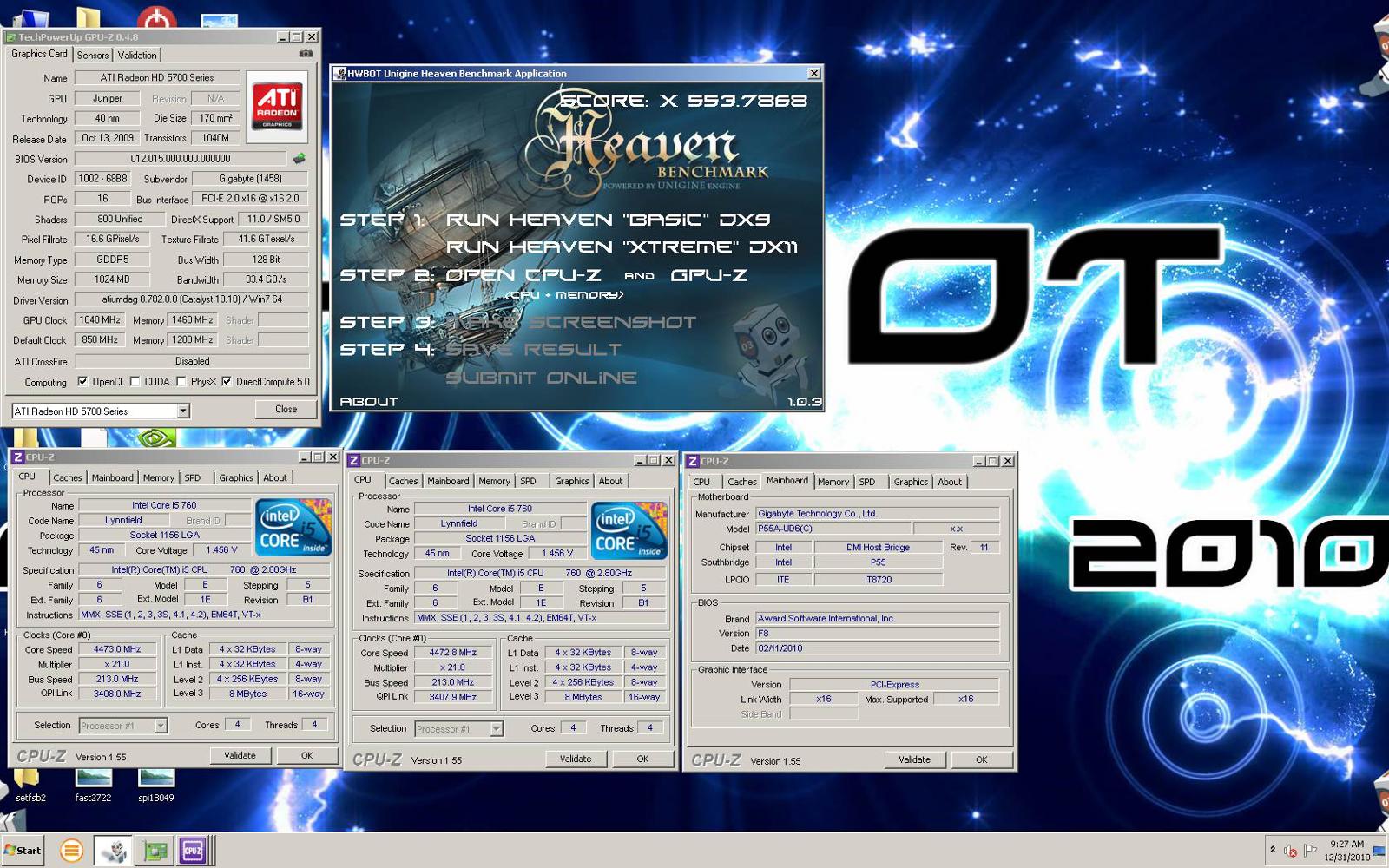Select the spi18049 image file on desktop
The width and height of the screenshot is (1389, 868).
[155, 784]
